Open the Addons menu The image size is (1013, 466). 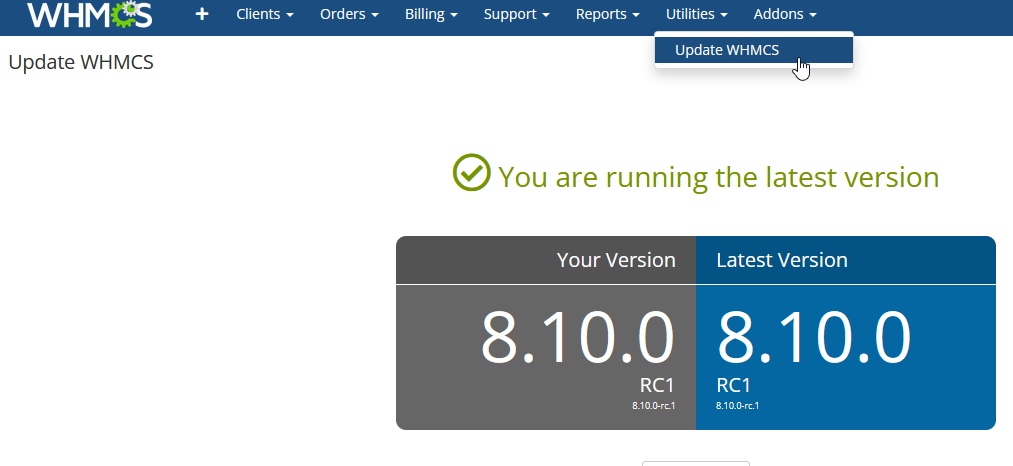[x=785, y=14]
